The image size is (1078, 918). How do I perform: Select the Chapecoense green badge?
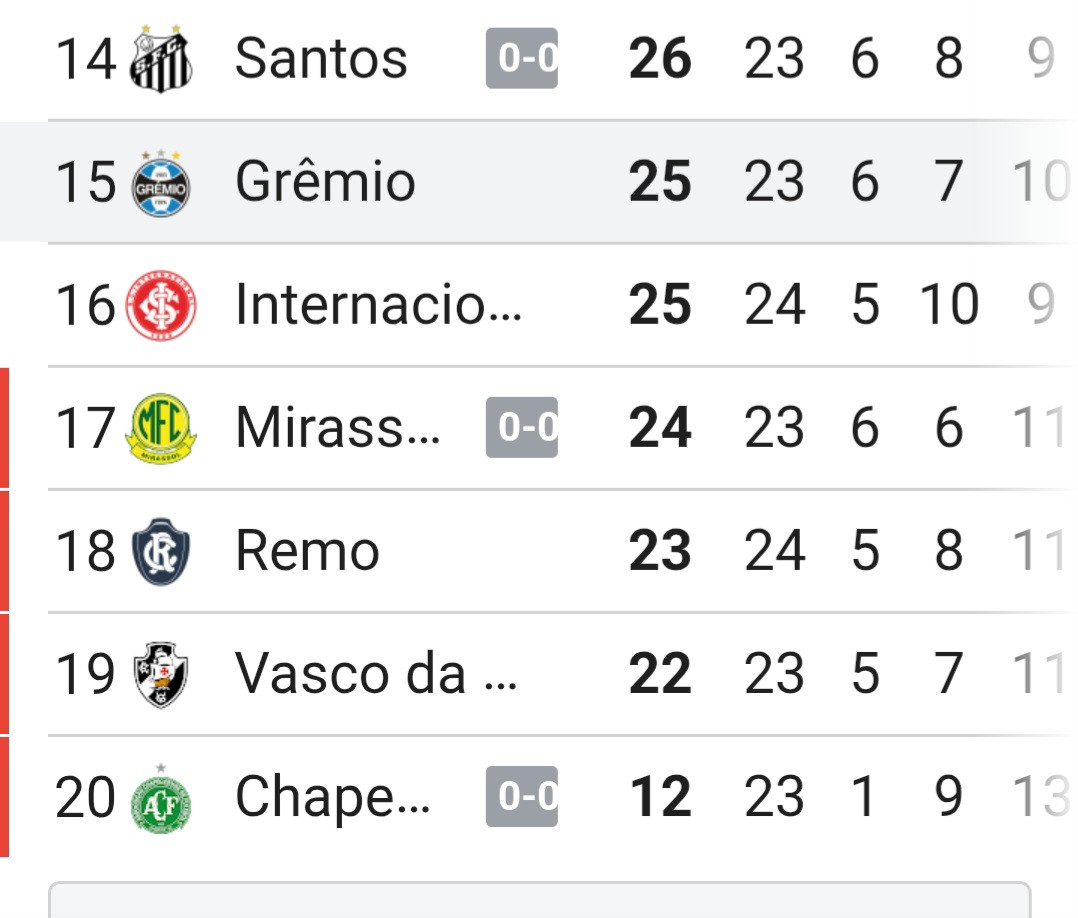click(161, 799)
